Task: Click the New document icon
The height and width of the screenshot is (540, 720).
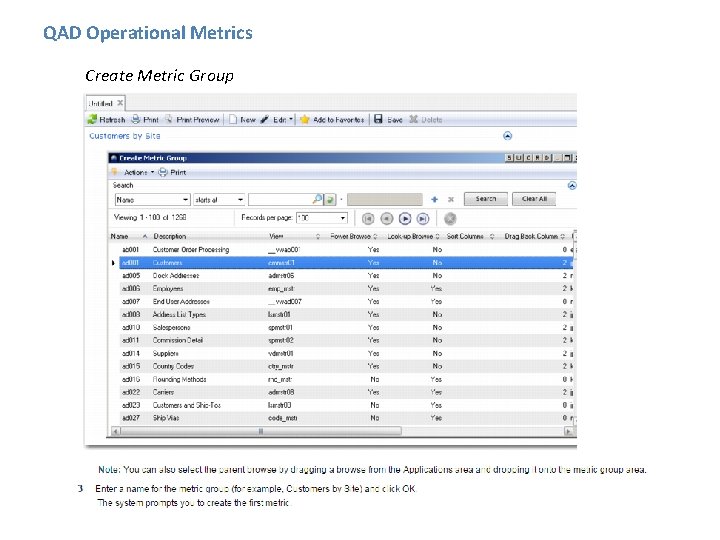Action: click(233, 119)
